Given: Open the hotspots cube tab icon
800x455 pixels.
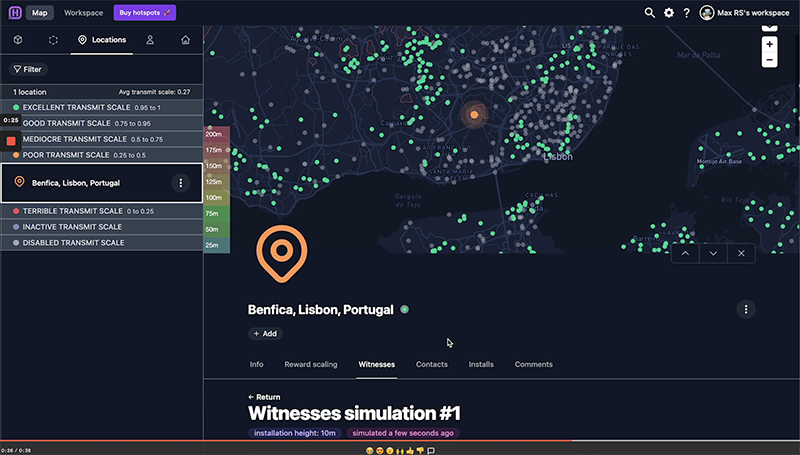Looking at the screenshot, I should click(18, 40).
